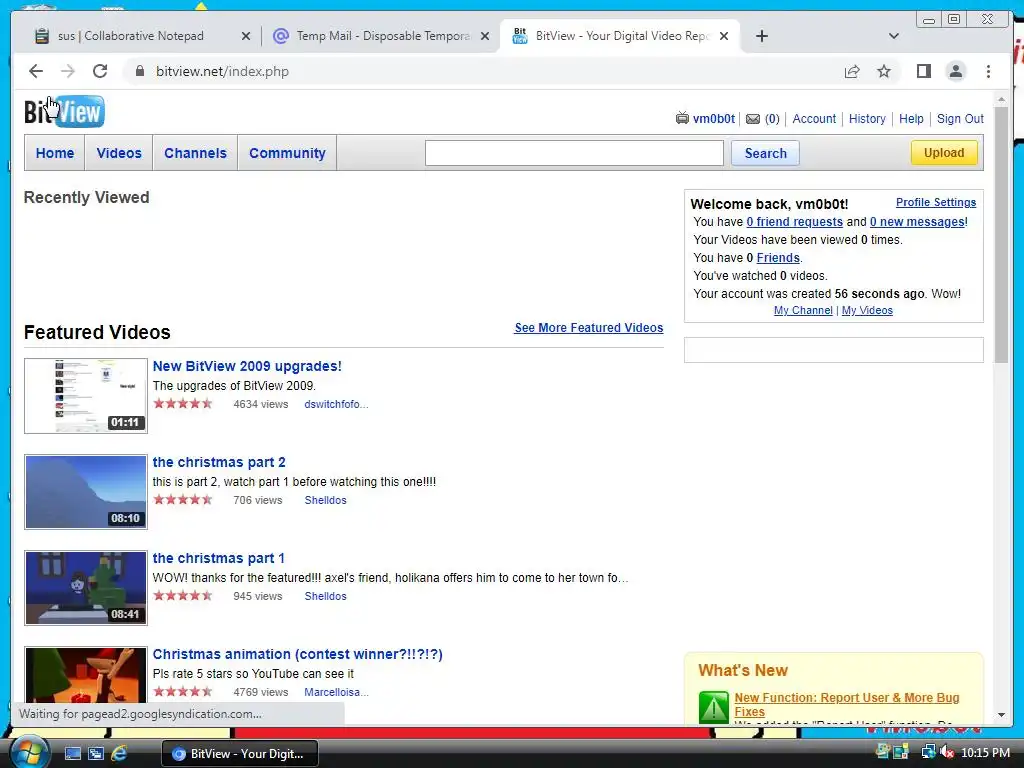Open the vm0b0t username link
Screen dimensions: 1024x768
(714, 119)
